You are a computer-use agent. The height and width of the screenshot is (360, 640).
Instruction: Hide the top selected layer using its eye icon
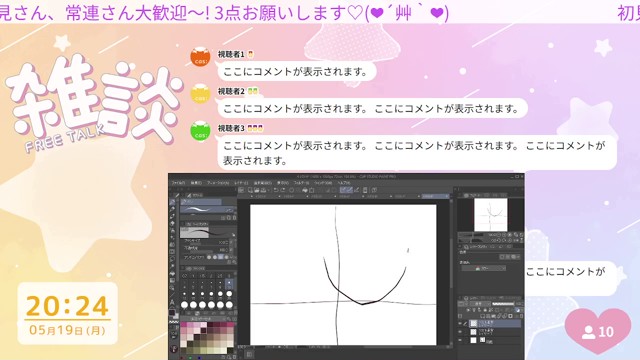pos(460,323)
